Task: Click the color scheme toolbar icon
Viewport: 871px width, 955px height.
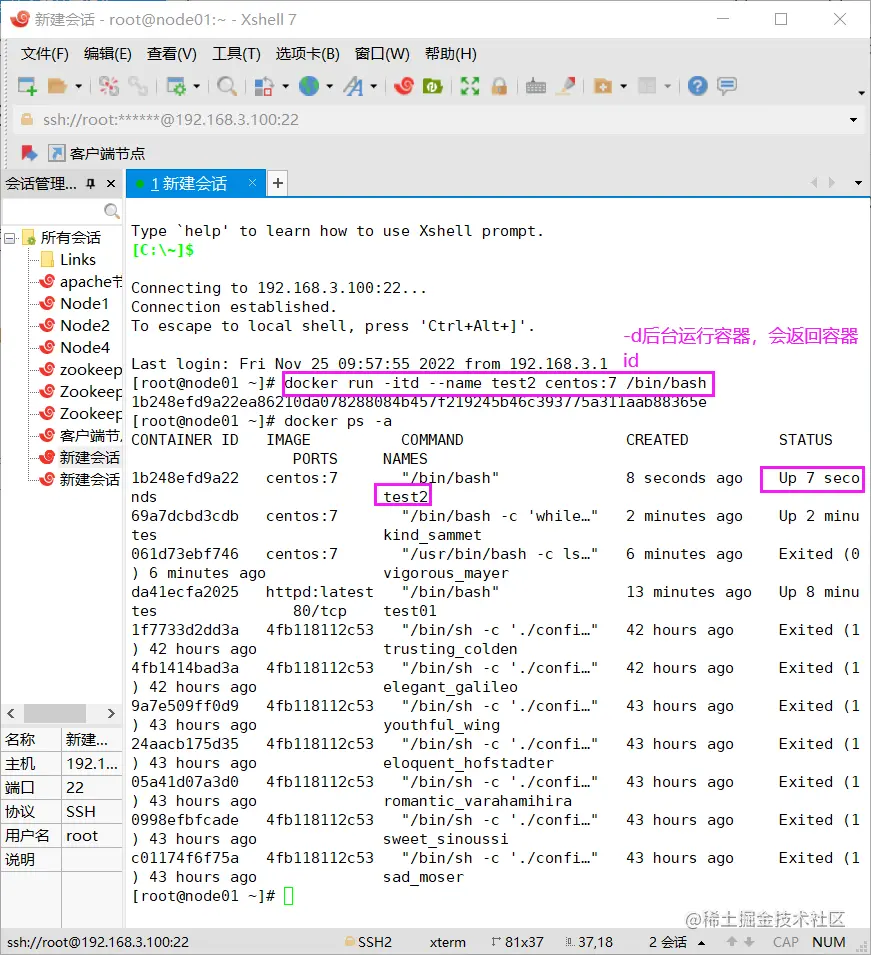Action: click(x=263, y=86)
